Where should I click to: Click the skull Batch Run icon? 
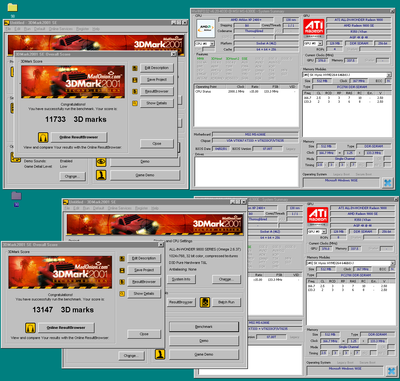pyautogui.click(x=205, y=302)
